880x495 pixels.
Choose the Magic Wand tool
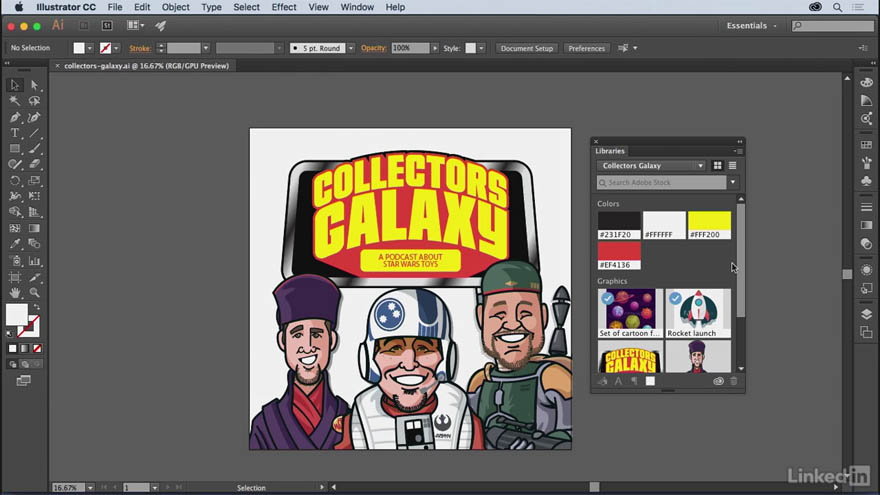pos(15,101)
